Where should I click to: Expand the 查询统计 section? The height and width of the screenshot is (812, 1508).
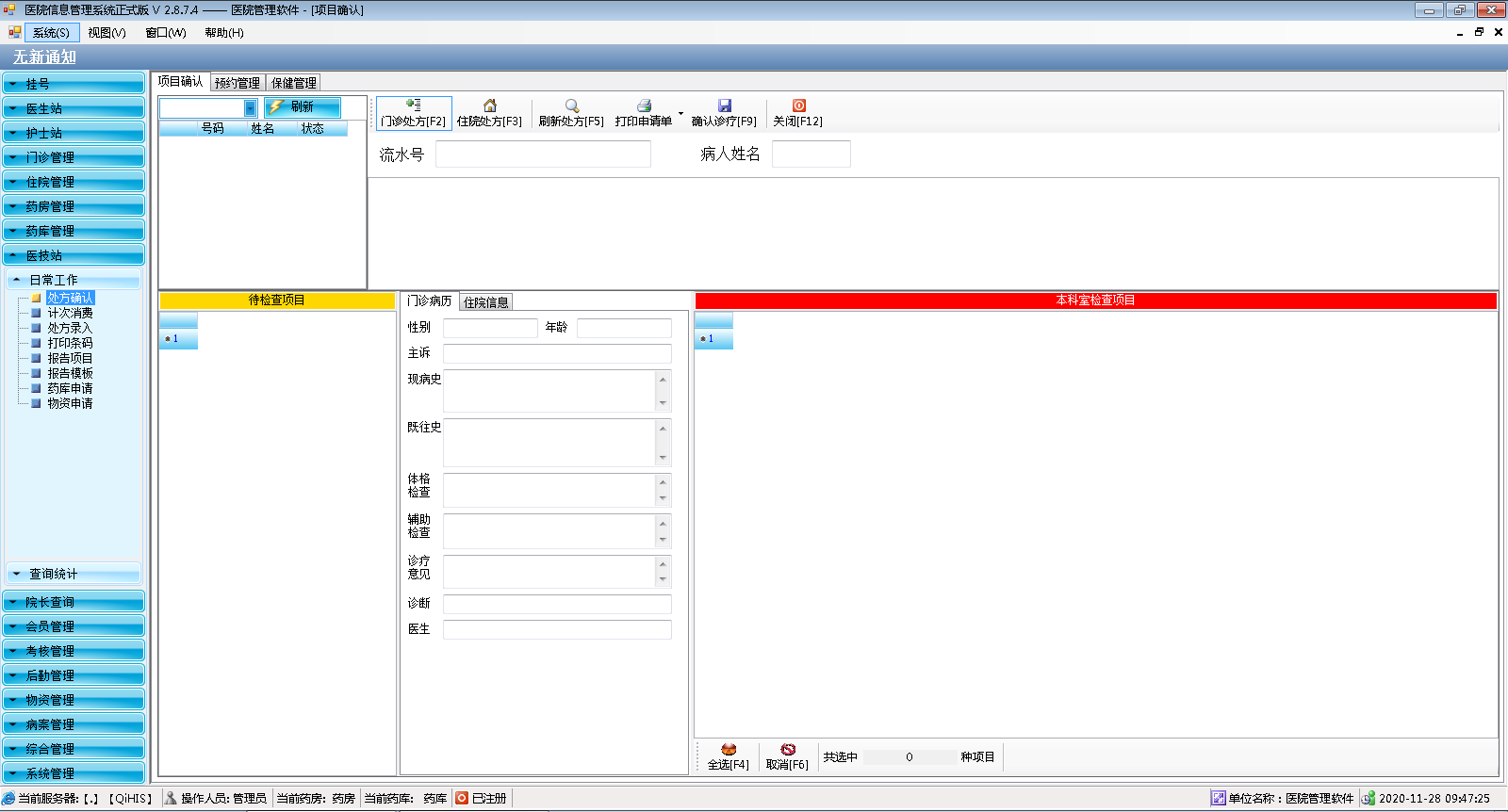(x=16, y=574)
